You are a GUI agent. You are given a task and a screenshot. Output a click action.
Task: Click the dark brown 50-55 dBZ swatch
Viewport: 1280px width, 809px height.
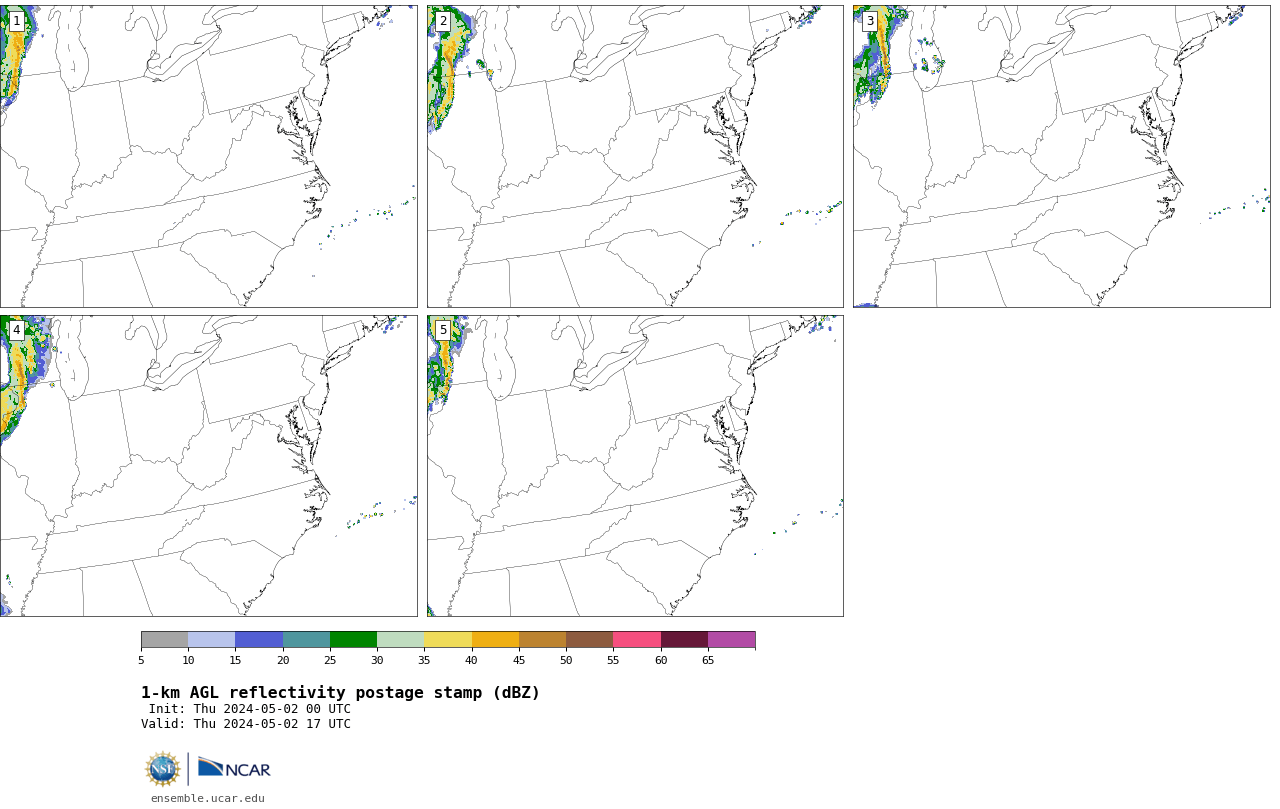click(589, 640)
